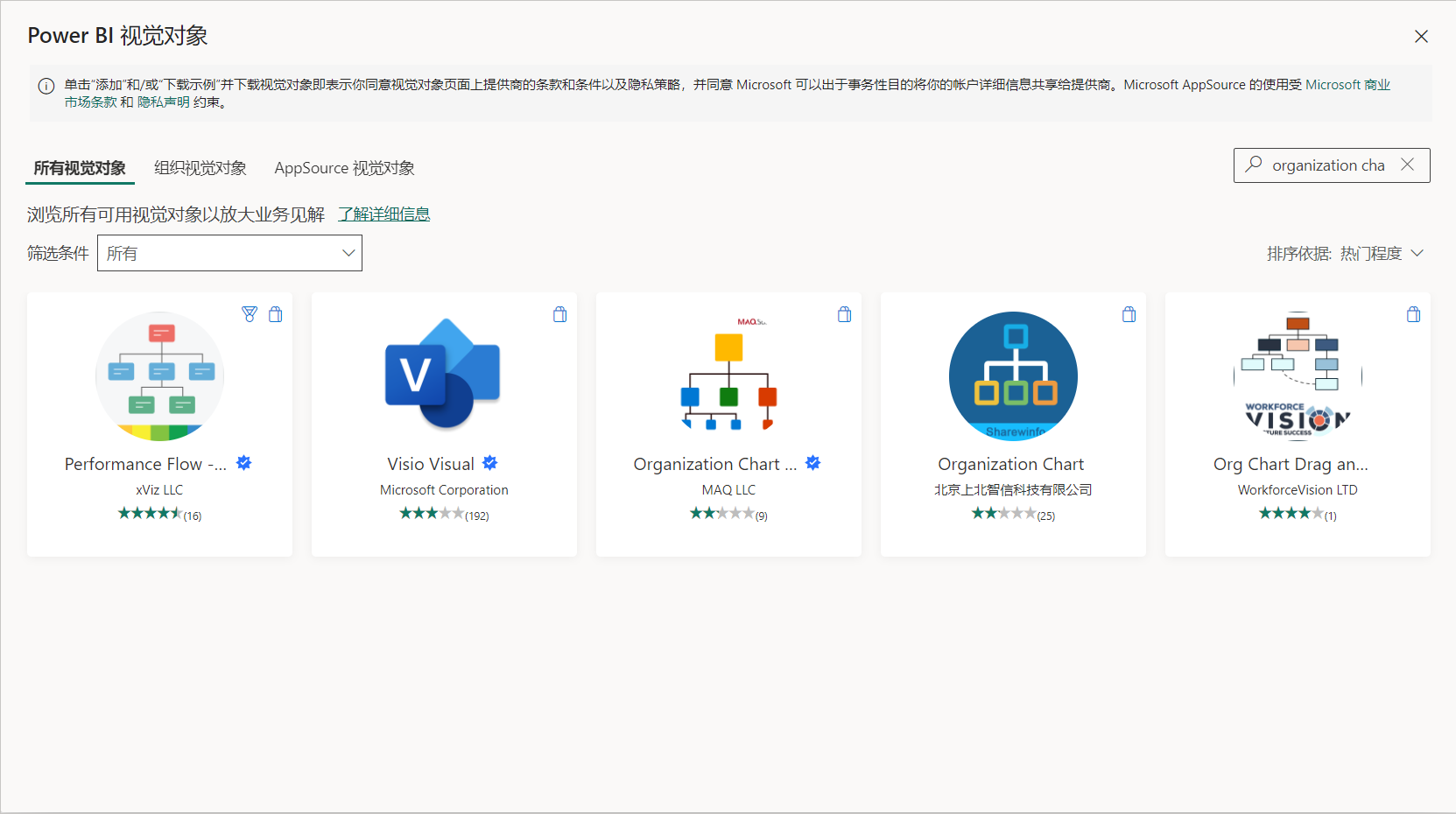Click the xViz LLC publisher name
This screenshot has height=814, width=1456.
(x=159, y=490)
